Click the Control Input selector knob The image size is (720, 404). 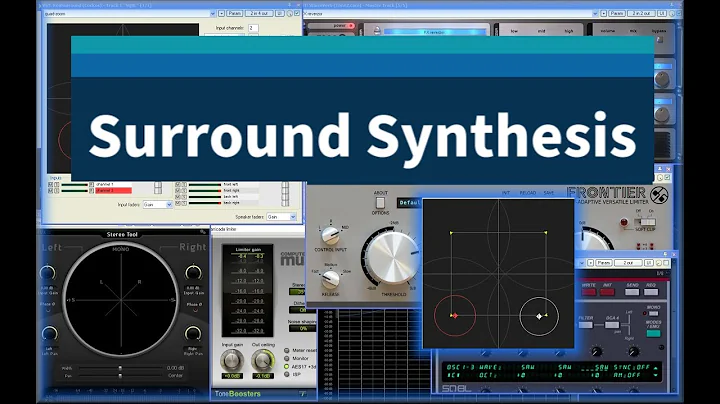tap(330, 236)
